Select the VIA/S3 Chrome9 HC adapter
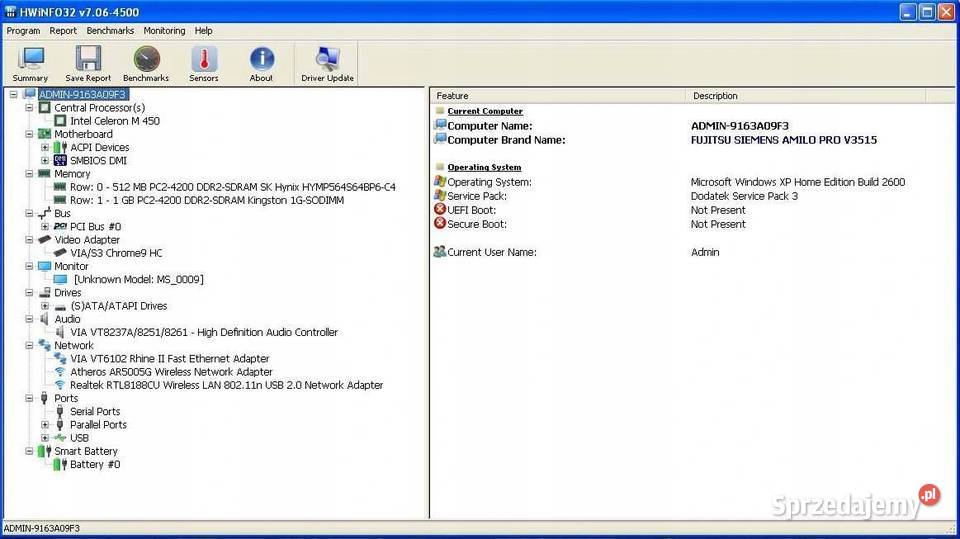The width and height of the screenshot is (960, 539). [116, 253]
